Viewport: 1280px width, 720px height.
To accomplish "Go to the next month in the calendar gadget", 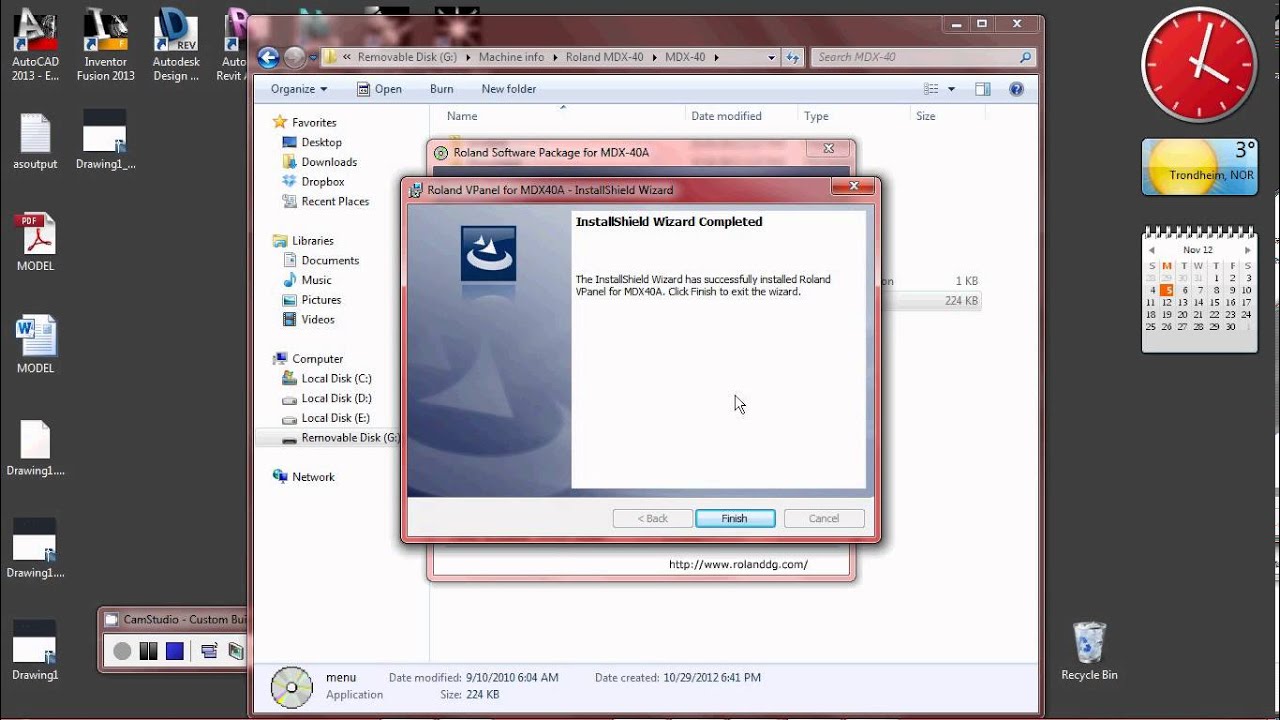I will 1248,250.
